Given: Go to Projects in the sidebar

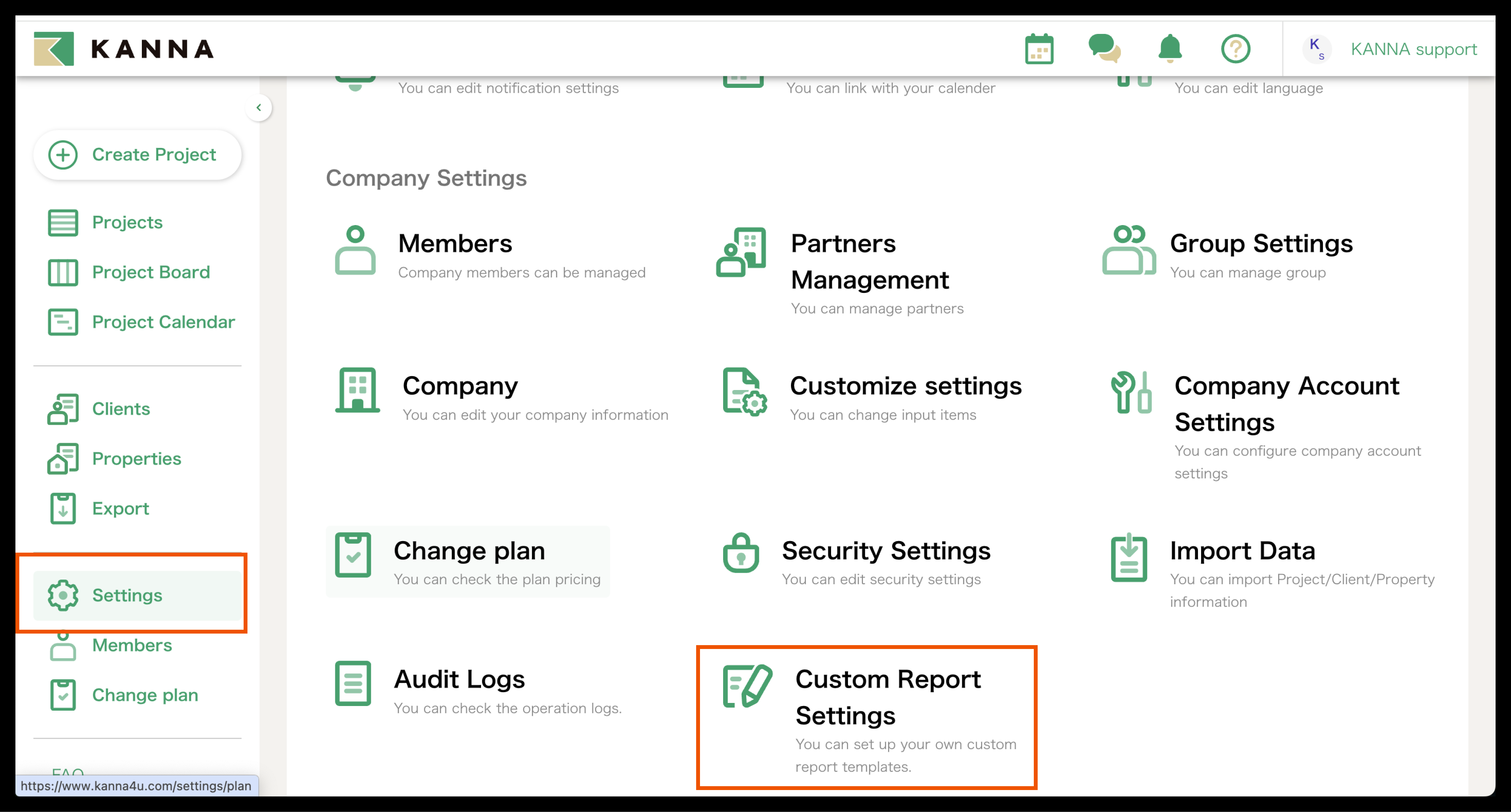Looking at the screenshot, I should tap(127, 223).
